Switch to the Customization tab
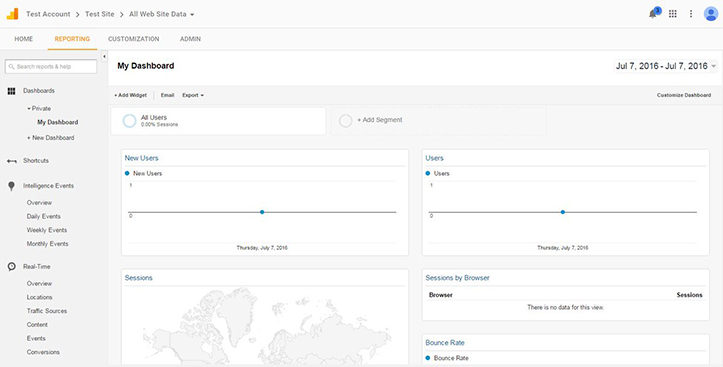Image resolution: width=723 pixels, height=367 pixels. point(134,39)
